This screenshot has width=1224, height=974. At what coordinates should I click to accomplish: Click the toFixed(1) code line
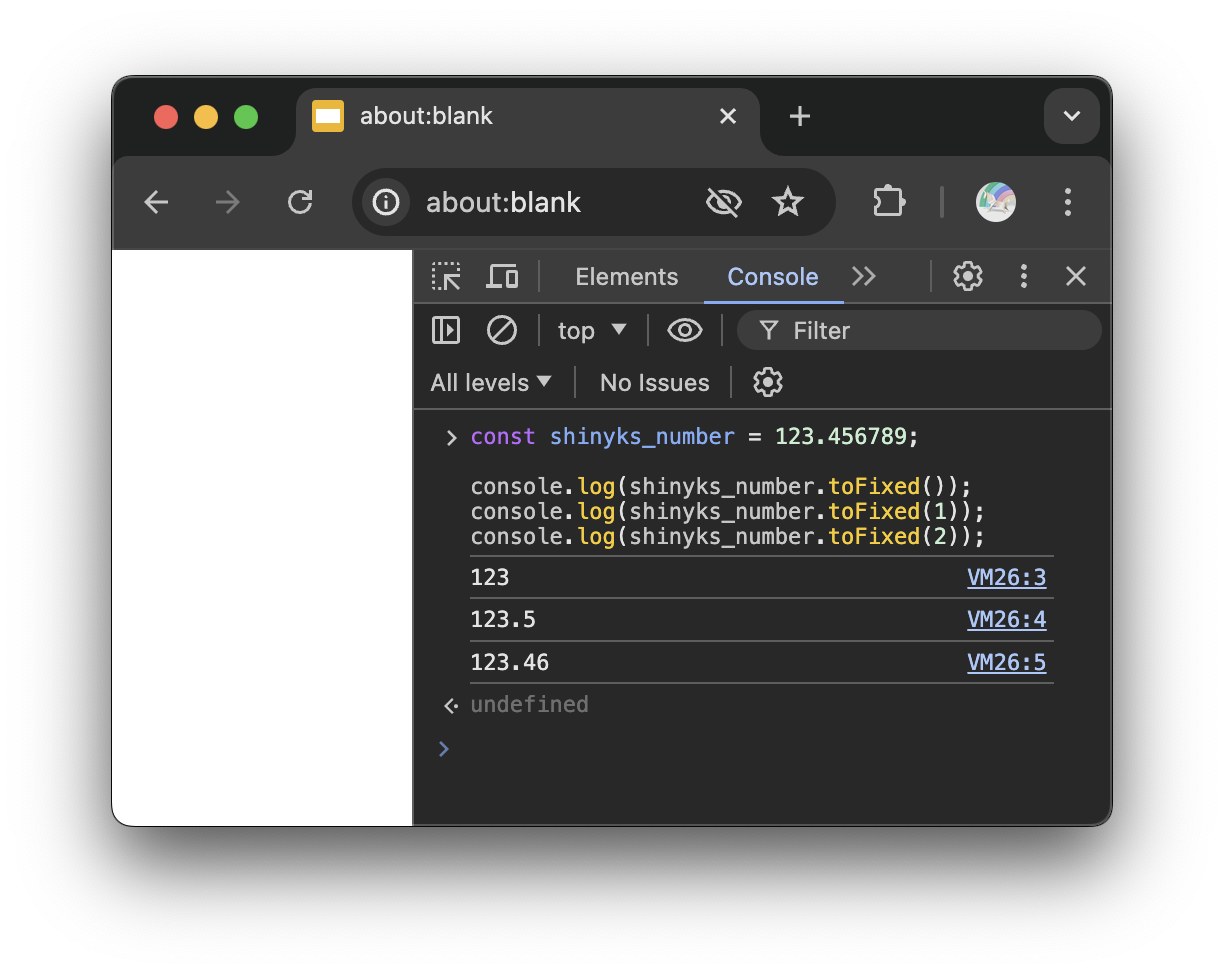728,512
